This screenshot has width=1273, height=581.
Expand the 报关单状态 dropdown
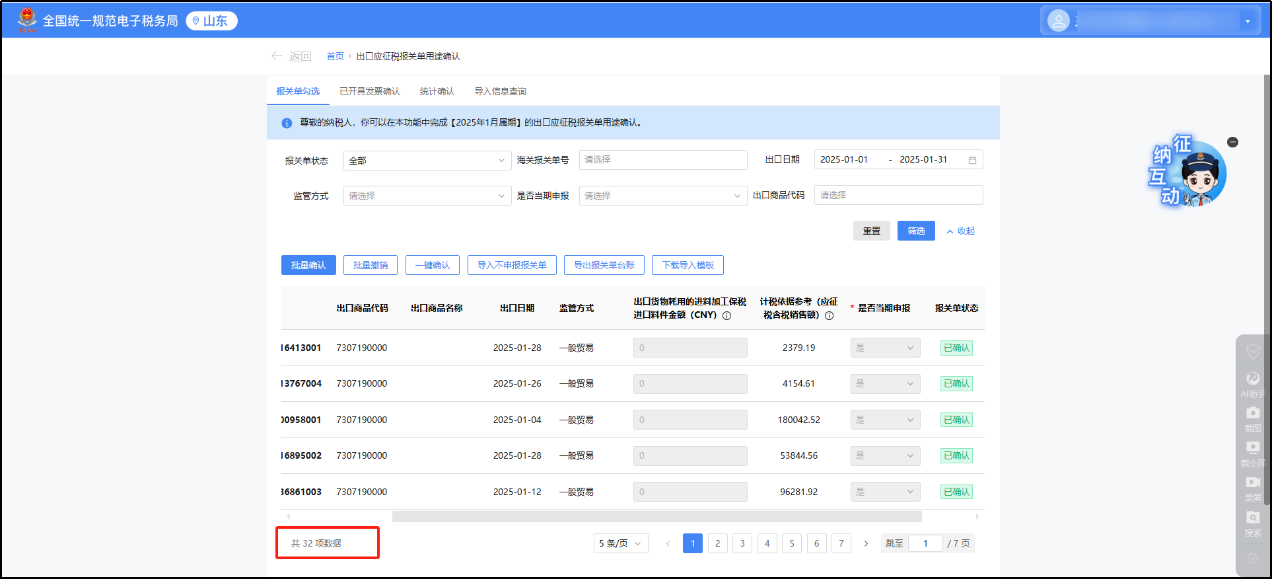427,160
